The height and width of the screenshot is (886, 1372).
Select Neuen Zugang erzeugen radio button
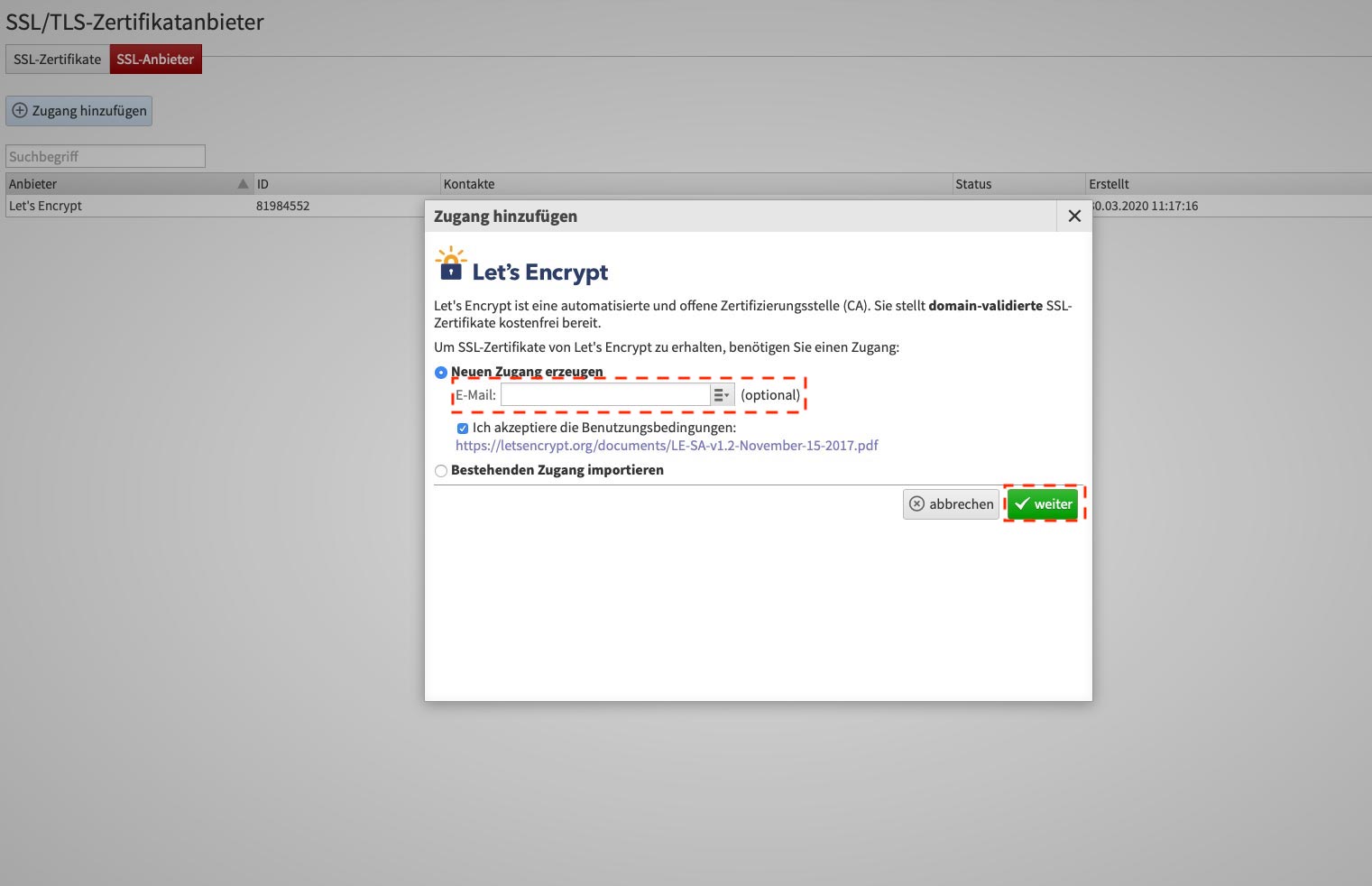tap(441, 373)
